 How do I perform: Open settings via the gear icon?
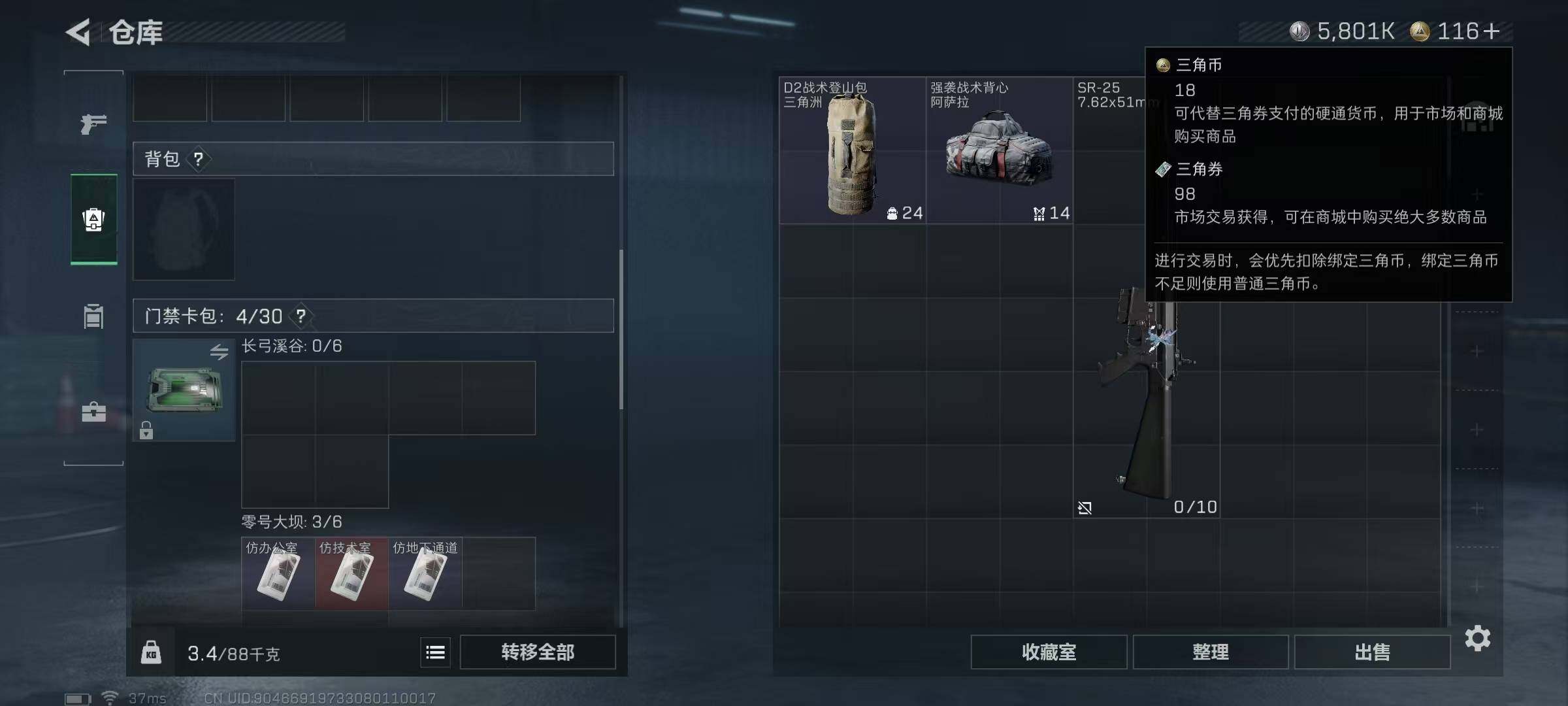(1478, 638)
